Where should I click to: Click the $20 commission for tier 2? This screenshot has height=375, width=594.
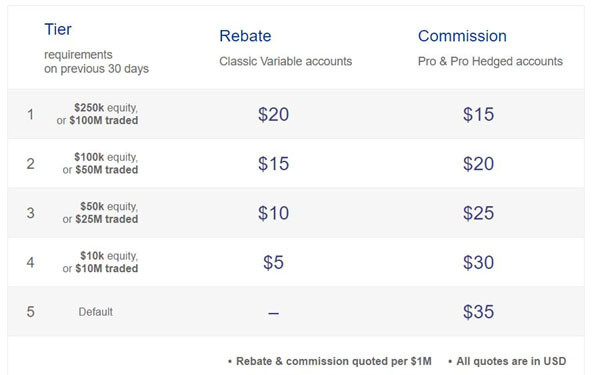click(478, 164)
